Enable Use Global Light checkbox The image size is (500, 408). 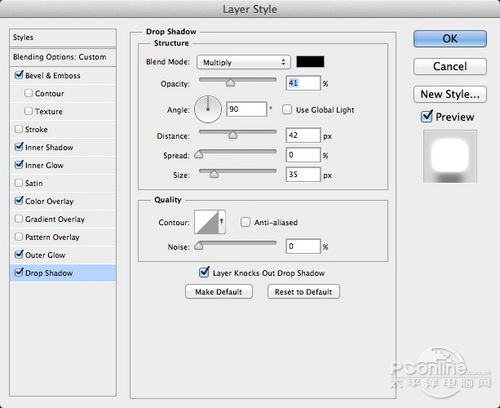pos(287,109)
